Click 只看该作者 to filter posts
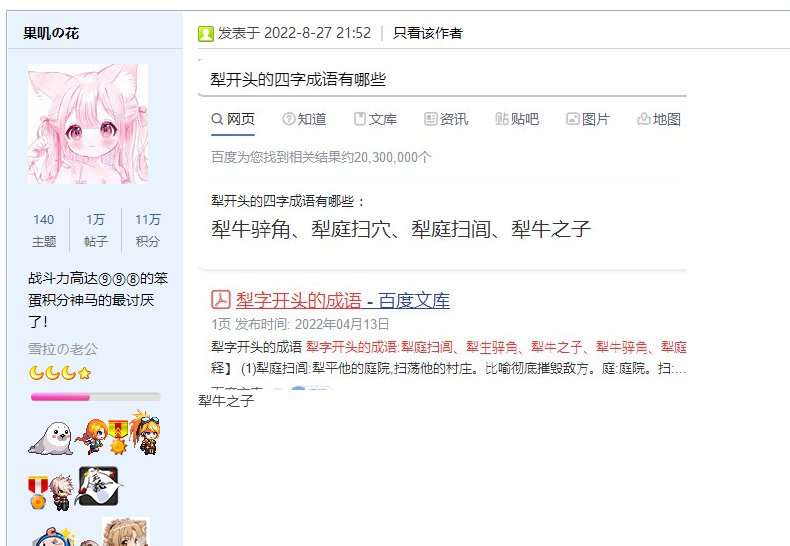This screenshot has width=790, height=546. 428,33
